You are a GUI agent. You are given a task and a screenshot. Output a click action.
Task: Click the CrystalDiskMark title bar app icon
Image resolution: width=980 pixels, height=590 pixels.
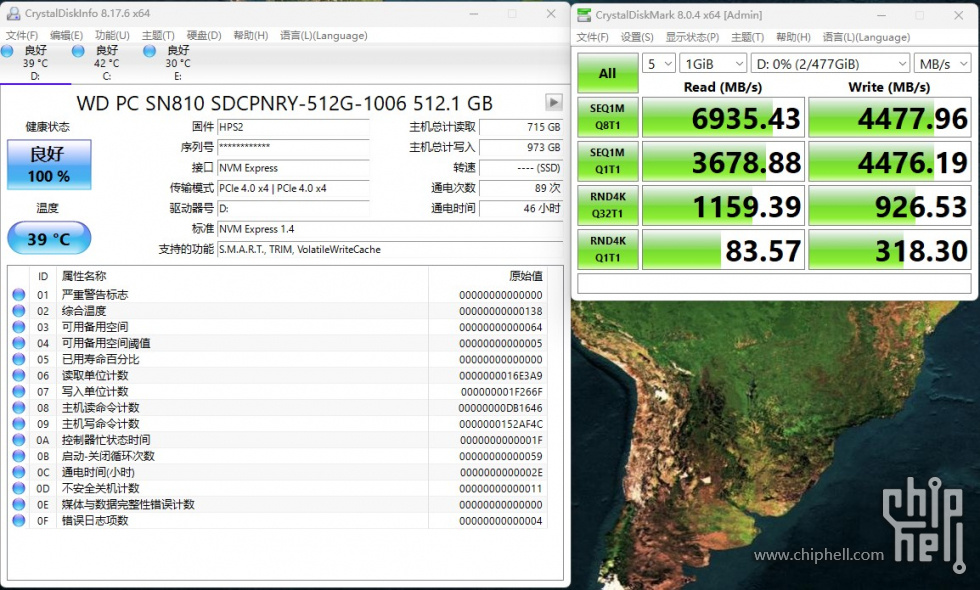point(584,15)
